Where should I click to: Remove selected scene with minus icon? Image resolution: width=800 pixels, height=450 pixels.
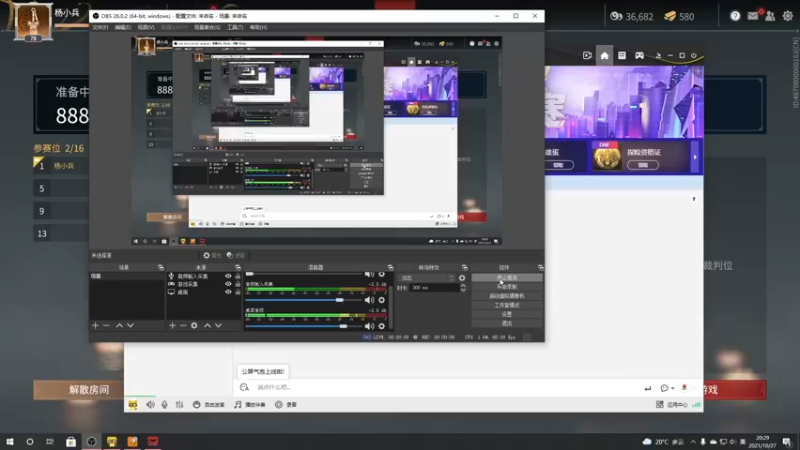point(106,325)
